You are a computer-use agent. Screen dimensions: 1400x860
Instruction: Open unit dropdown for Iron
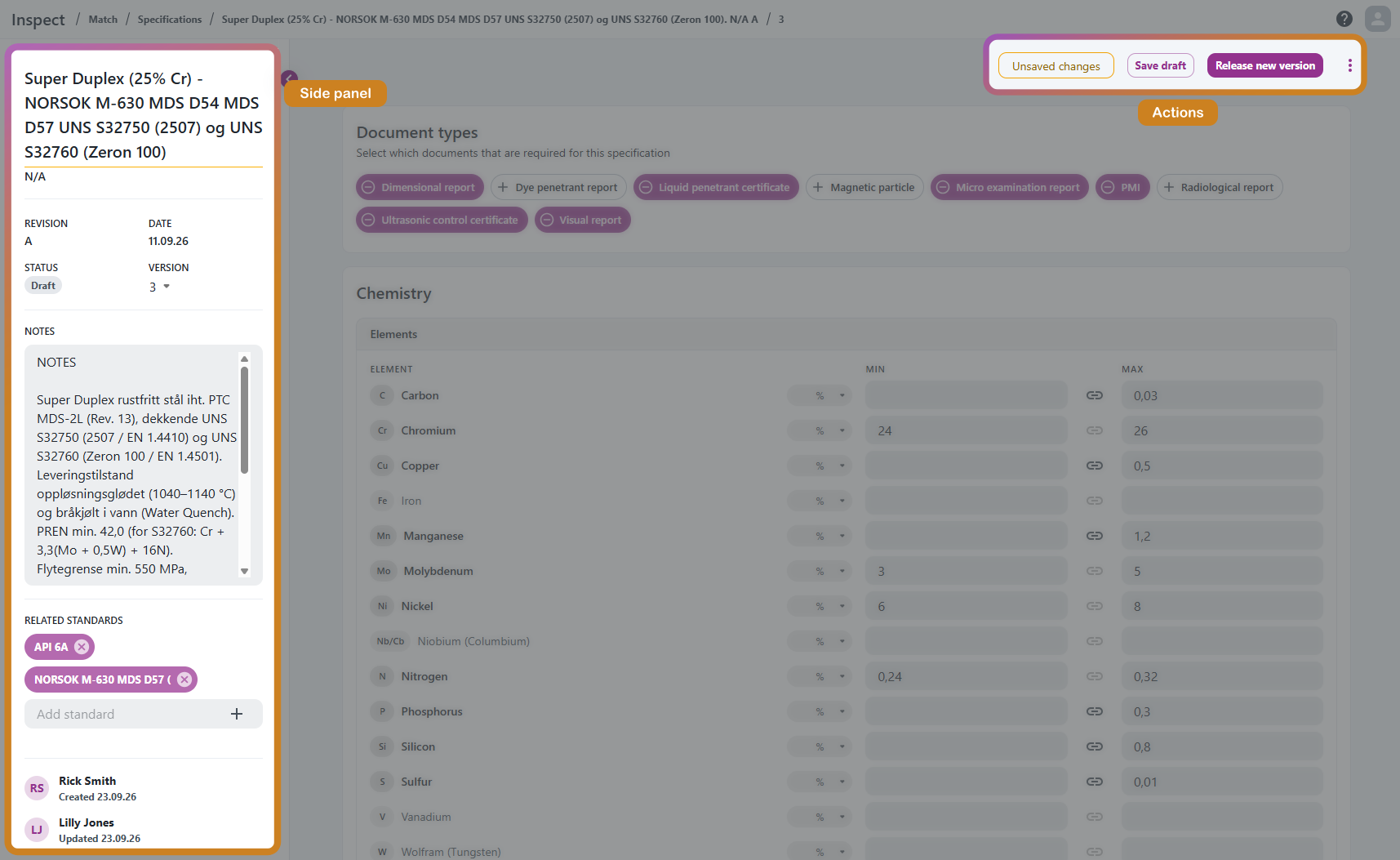[x=820, y=501]
